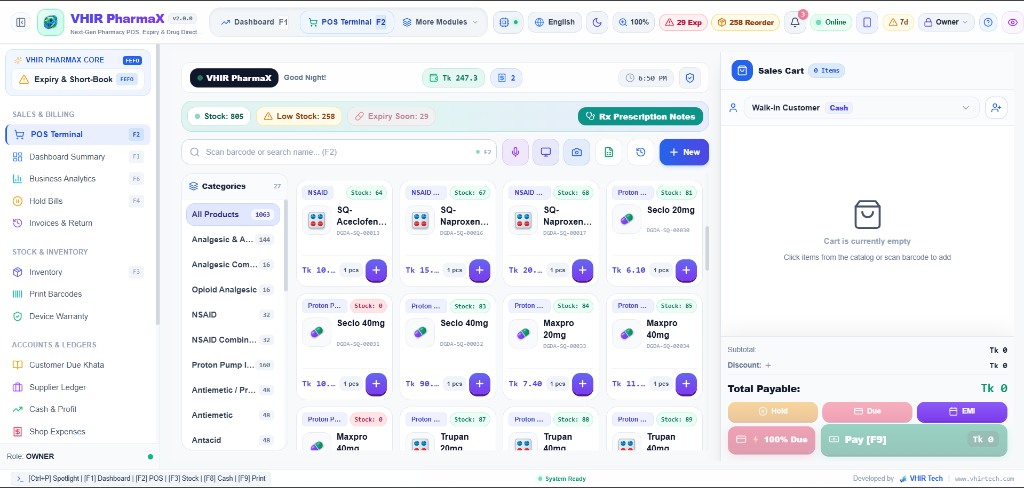Filter by Expiry Soon: 29 chip
The height and width of the screenshot is (488, 1024).
pos(391,116)
